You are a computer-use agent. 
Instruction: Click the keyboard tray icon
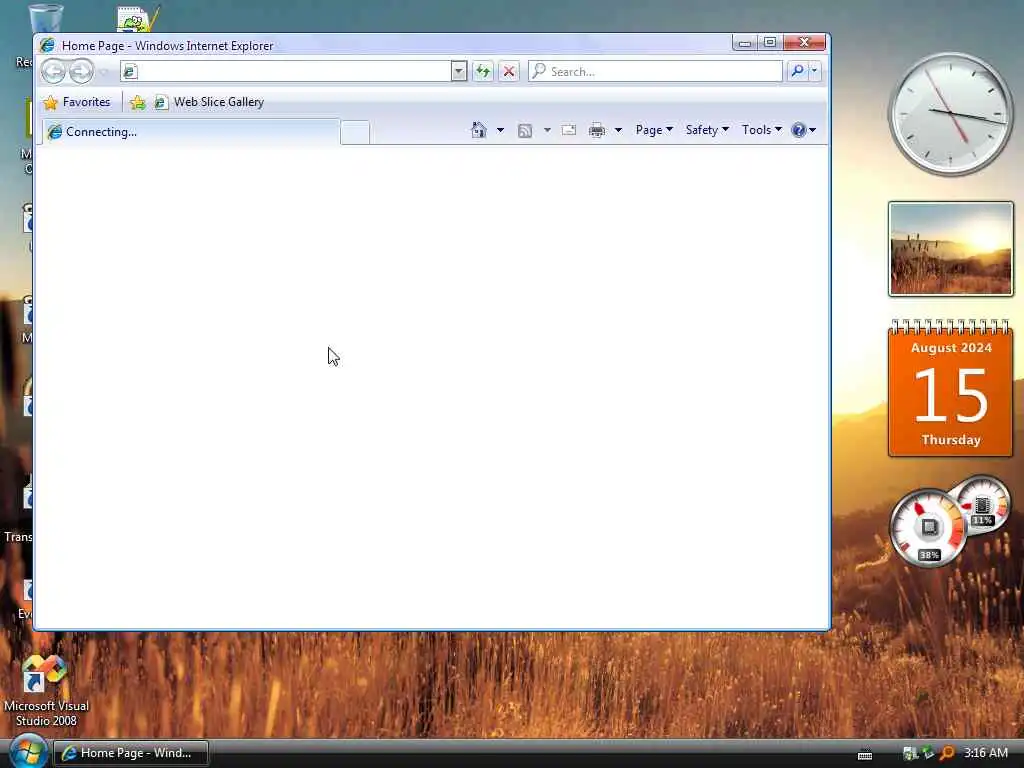[x=865, y=756]
